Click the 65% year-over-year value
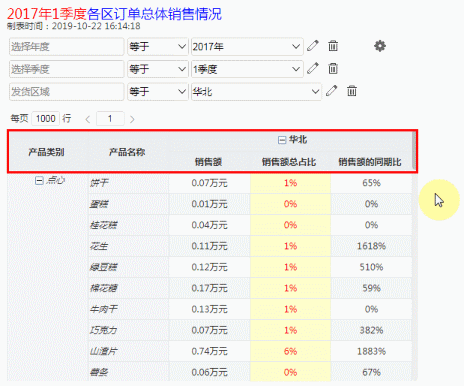This screenshot has height=386, width=464. 371,183
